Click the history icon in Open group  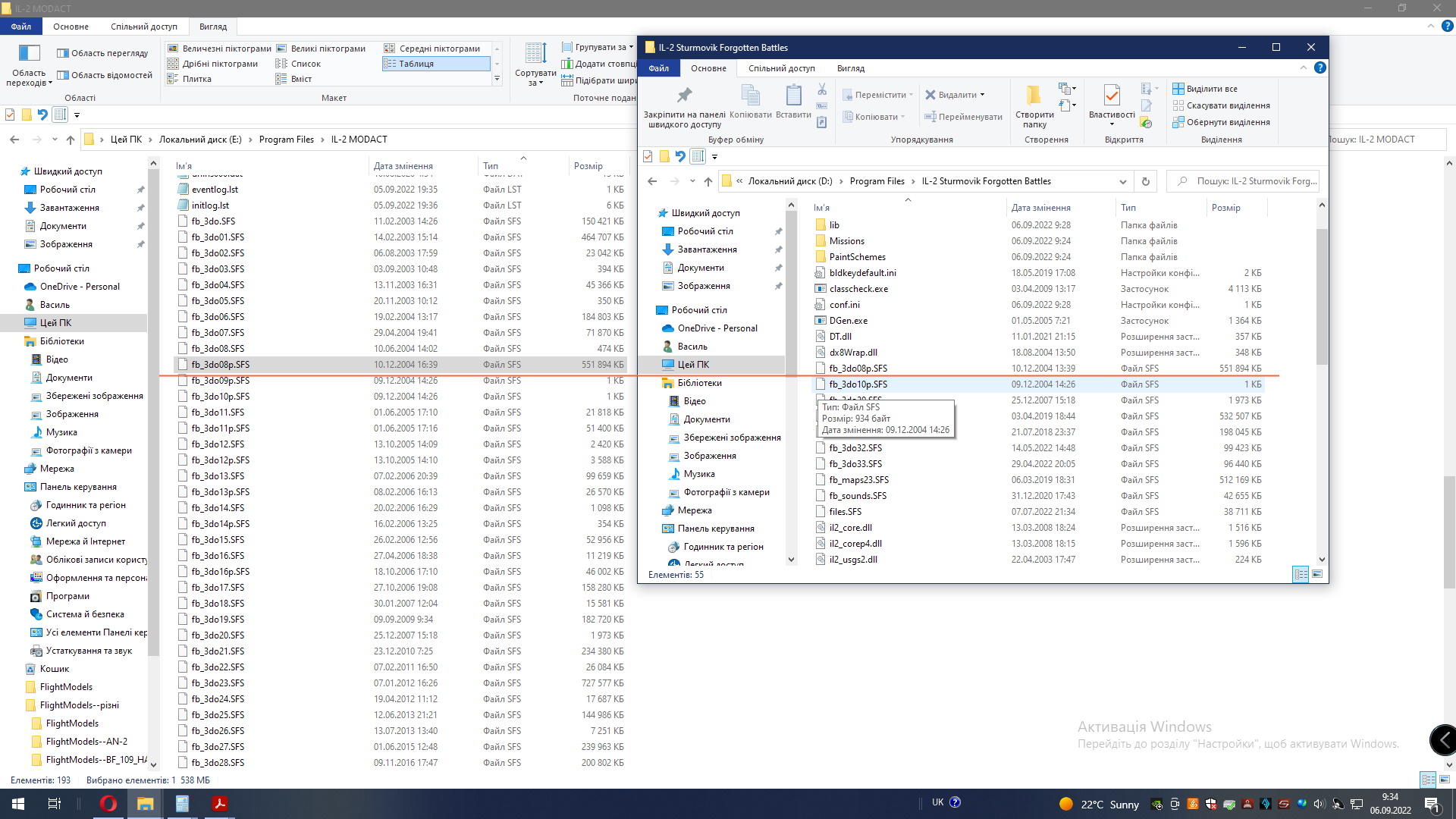click(1146, 123)
